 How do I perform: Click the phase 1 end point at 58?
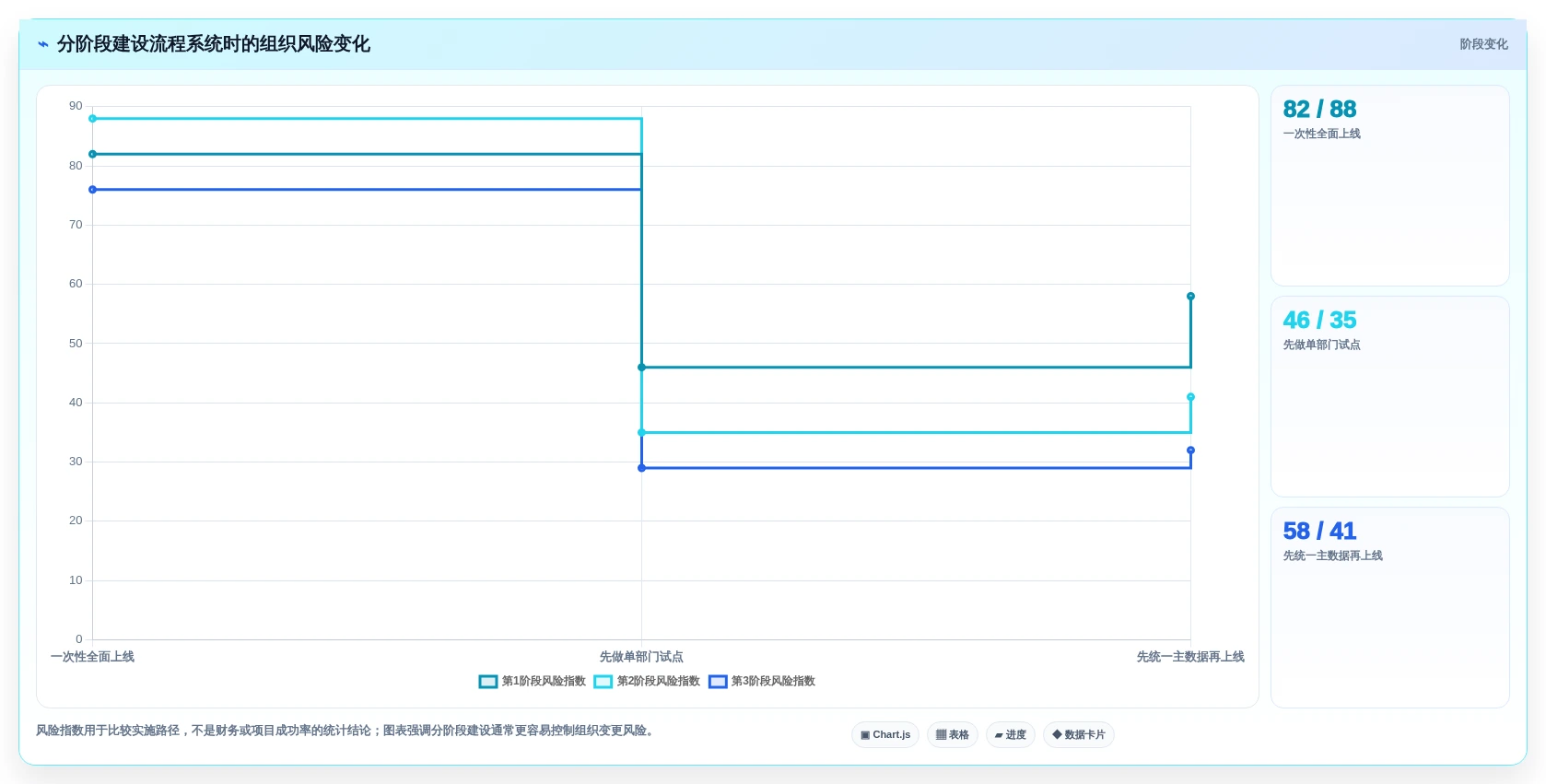(1190, 297)
